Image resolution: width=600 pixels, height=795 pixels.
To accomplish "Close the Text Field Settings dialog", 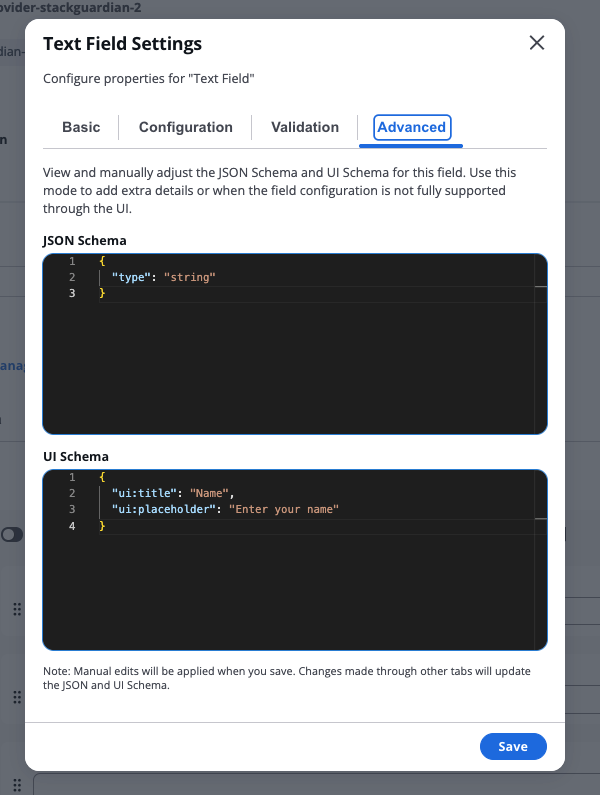I will click(537, 43).
